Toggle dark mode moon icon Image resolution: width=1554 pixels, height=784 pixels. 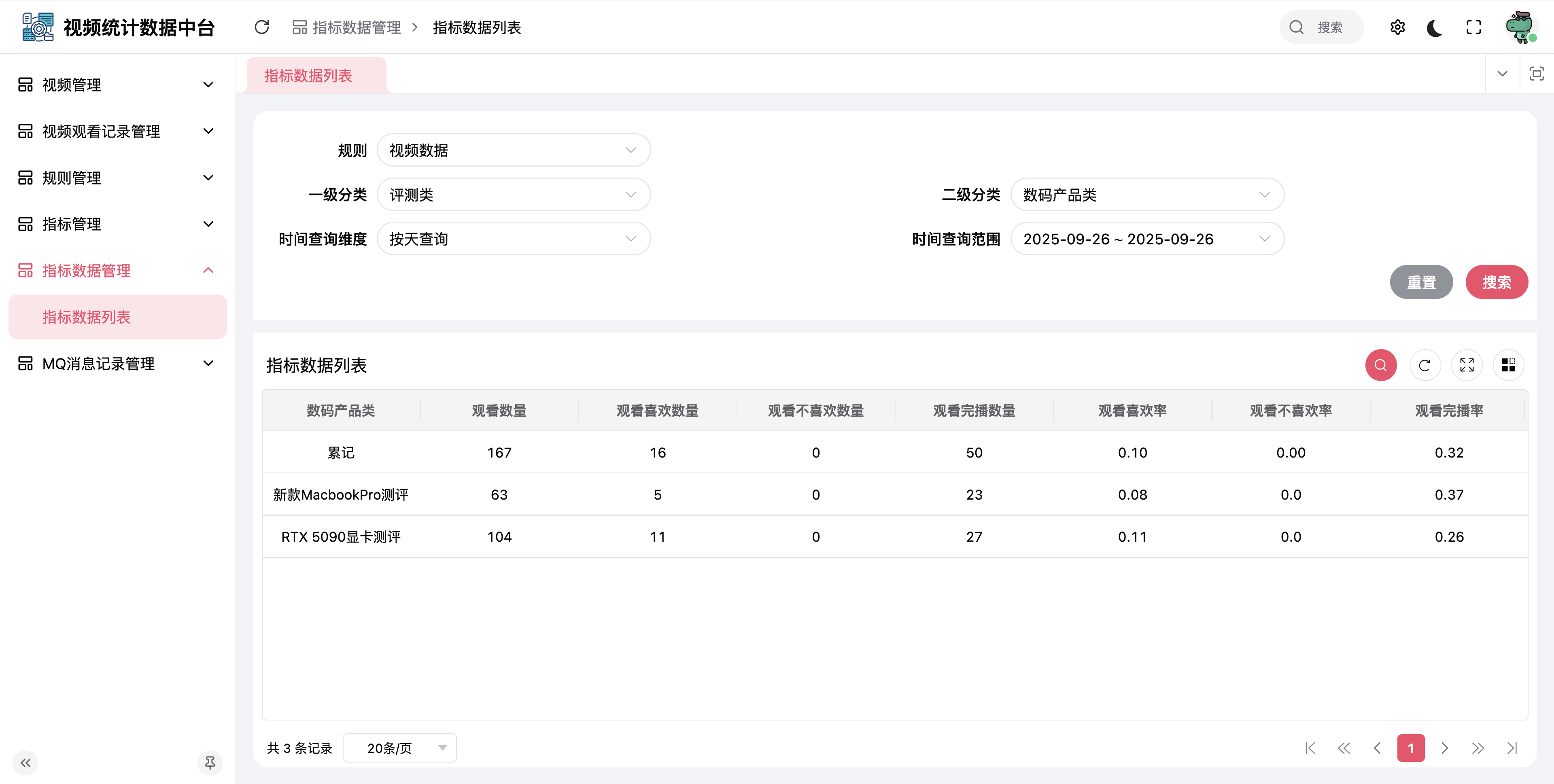pyautogui.click(x=1435, y=27)
